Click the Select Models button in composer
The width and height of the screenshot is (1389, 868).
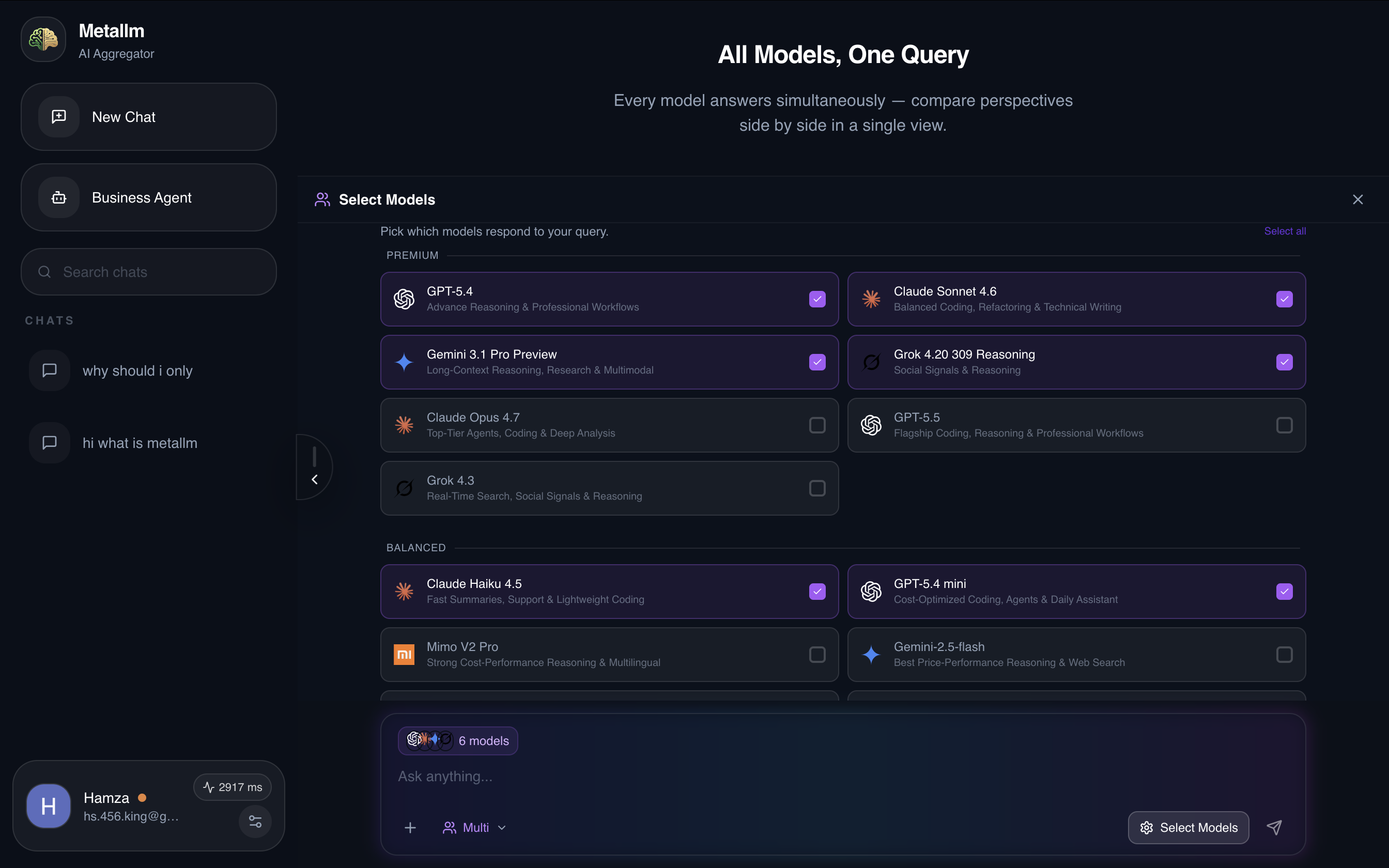pyautogui.click(x=1188, y=827)
